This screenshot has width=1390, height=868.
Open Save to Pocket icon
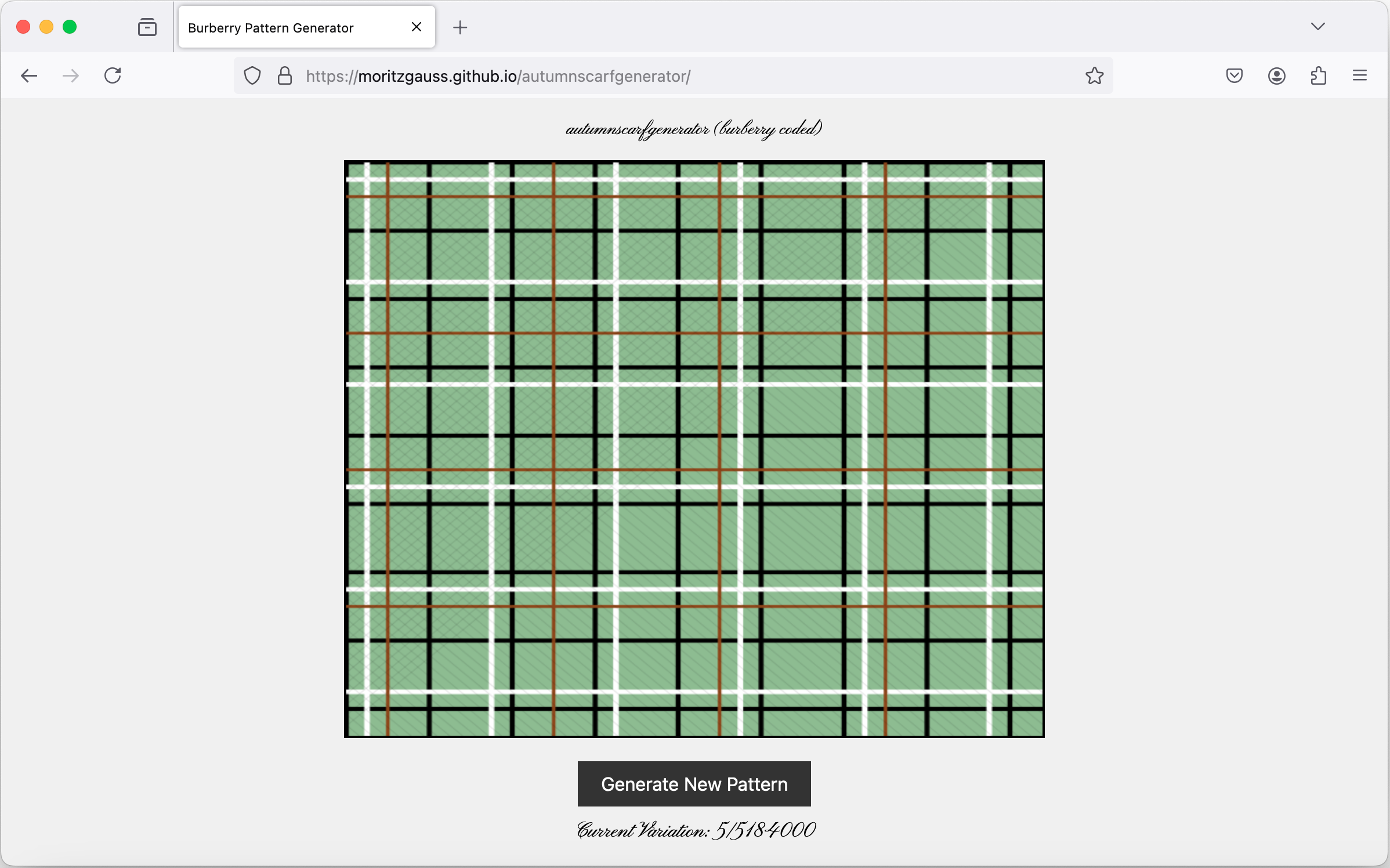[x=1235, y=76]
